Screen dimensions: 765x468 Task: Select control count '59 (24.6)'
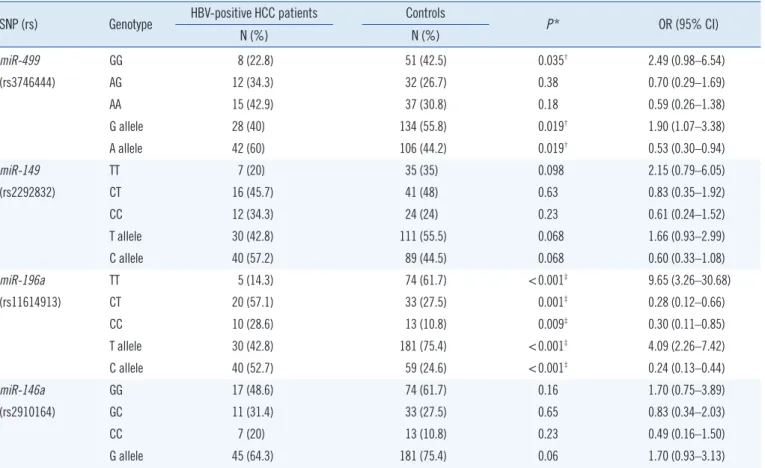tap(425, 368)
